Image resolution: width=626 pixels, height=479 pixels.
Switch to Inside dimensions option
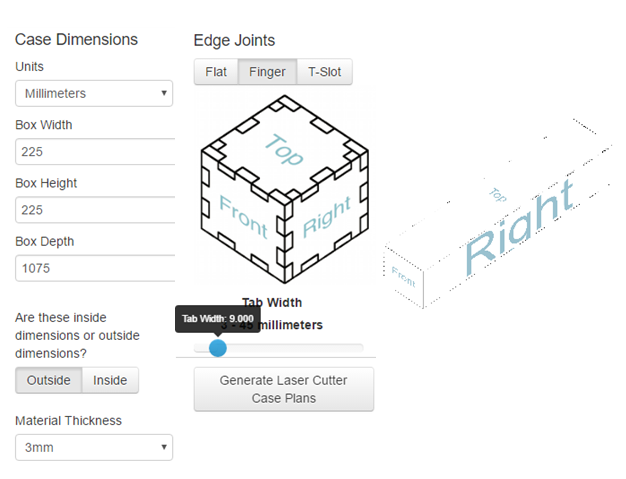point(110,380)
